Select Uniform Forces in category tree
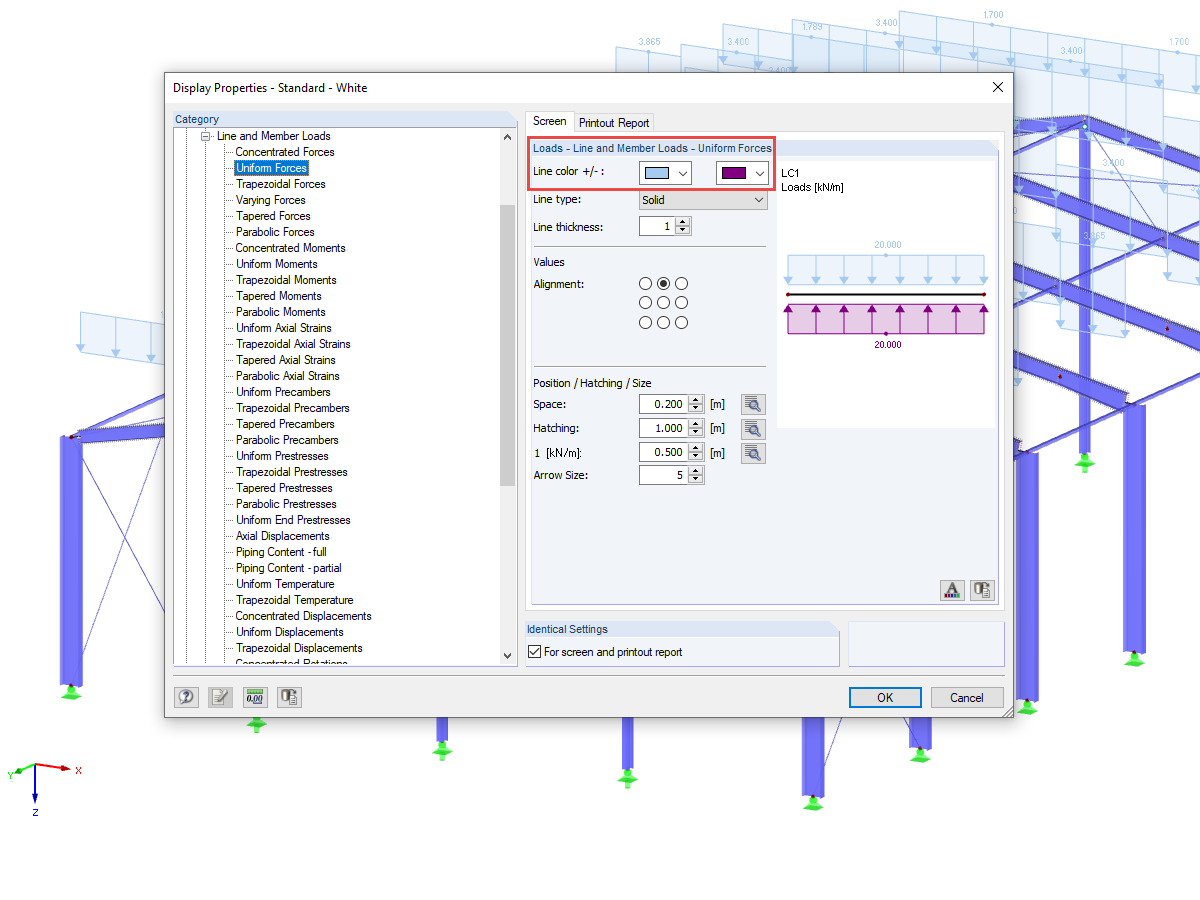The image size is (1200, 900). pyautogui.click(x=271, y=168)
